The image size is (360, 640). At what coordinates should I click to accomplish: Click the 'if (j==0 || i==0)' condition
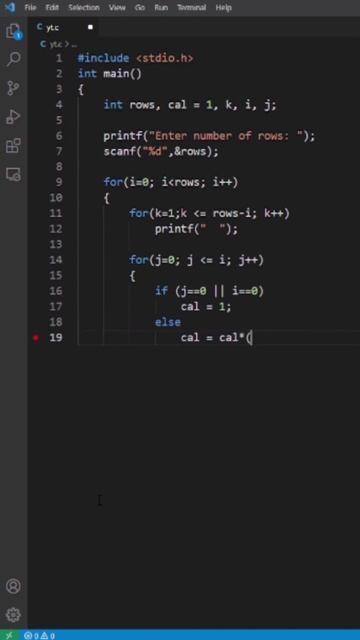pyautogui.click(x=209, y=291)
